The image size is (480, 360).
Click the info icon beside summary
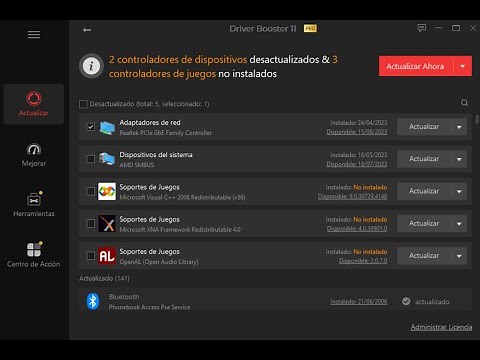coord(91,66)
